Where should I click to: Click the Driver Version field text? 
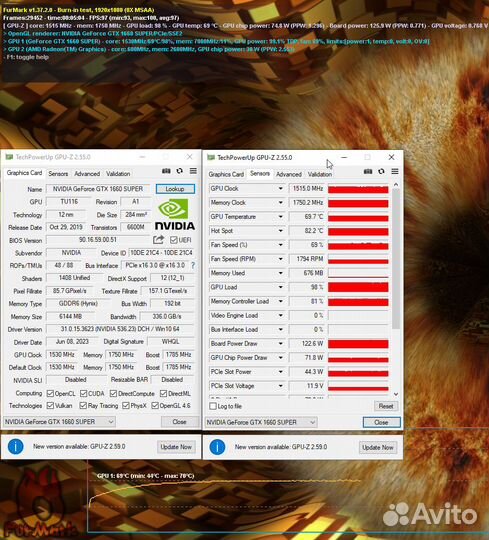[x=120, y=329]
